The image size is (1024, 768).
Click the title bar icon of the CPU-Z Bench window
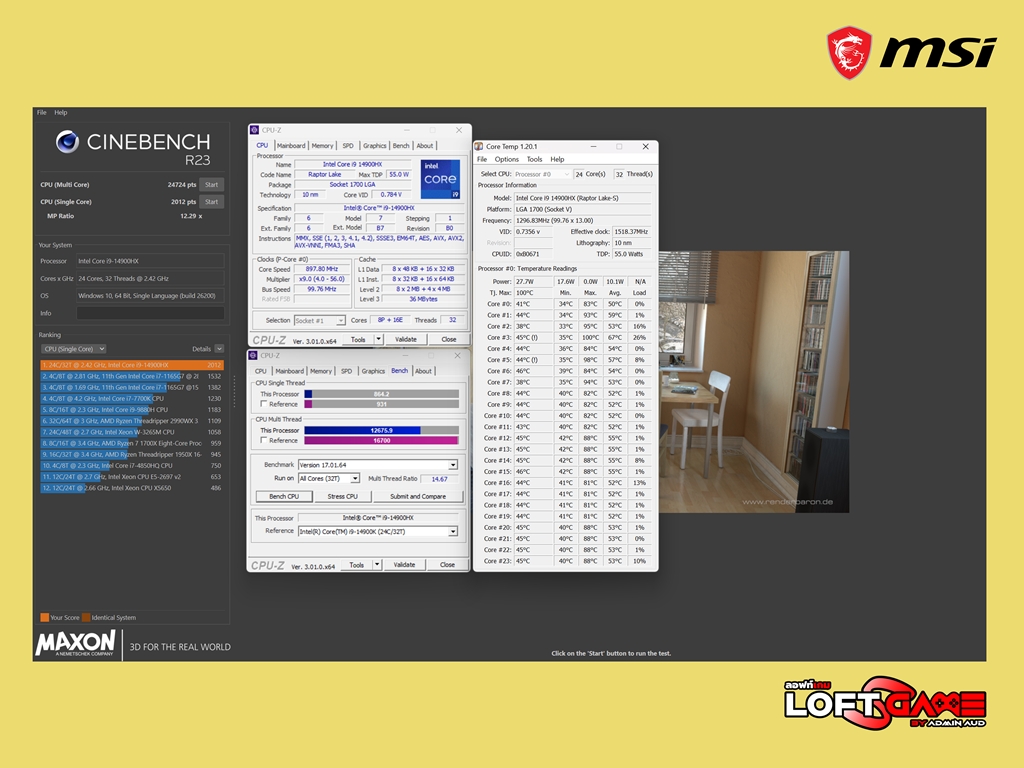(253, 355)
